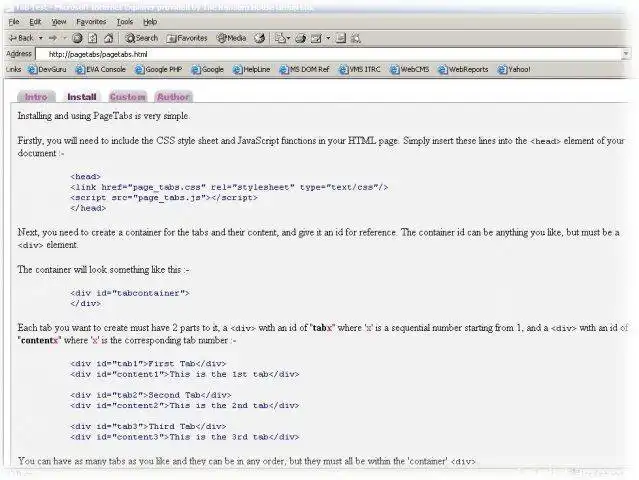
Task: Click the Links toolbar label
Action: (13, 69)
